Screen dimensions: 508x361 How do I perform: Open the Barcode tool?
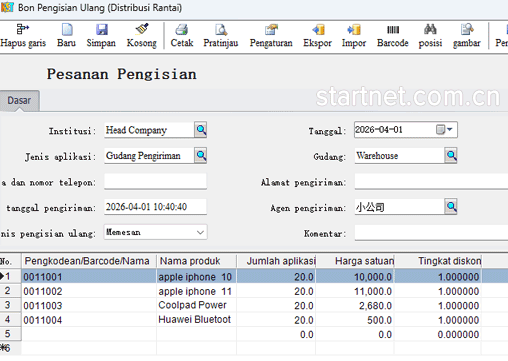pos(393,30)
